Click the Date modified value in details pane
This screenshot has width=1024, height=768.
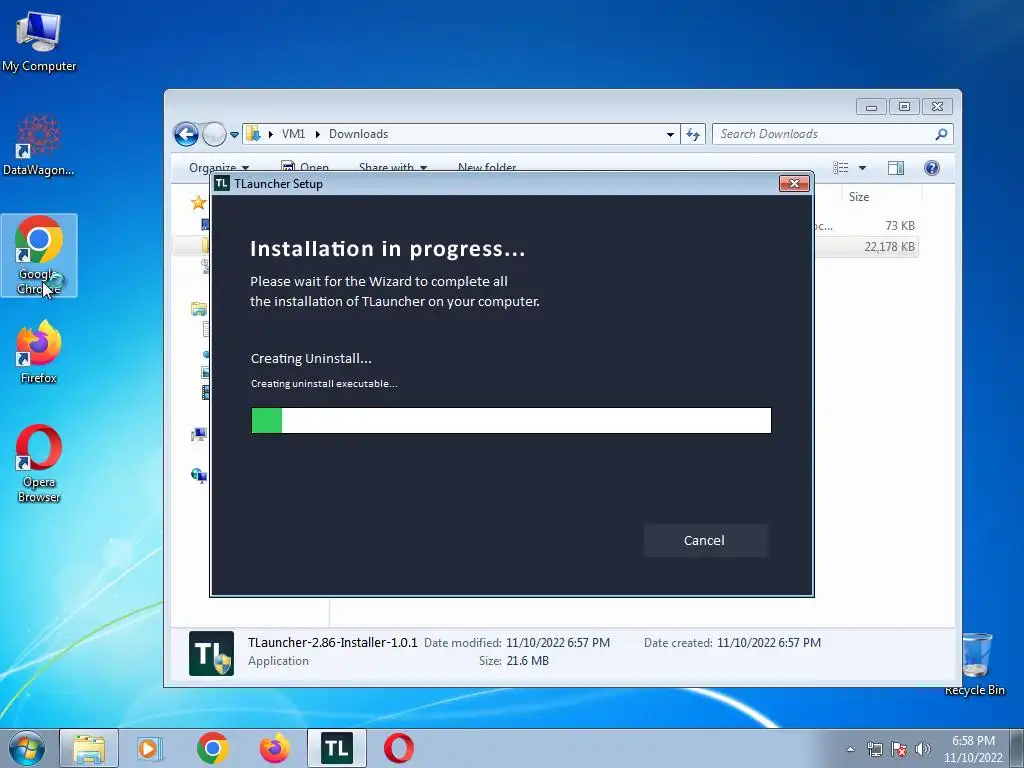click(558, 643)
